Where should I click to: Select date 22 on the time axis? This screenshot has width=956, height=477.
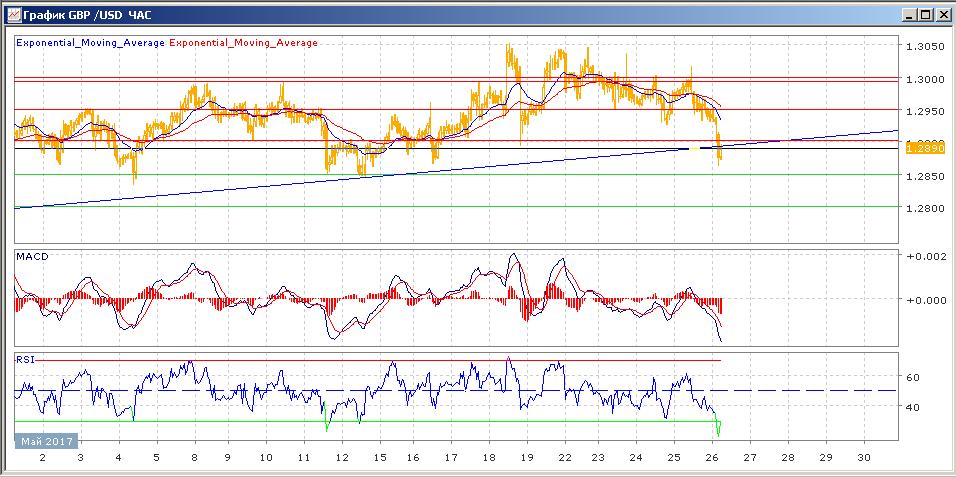565,457
